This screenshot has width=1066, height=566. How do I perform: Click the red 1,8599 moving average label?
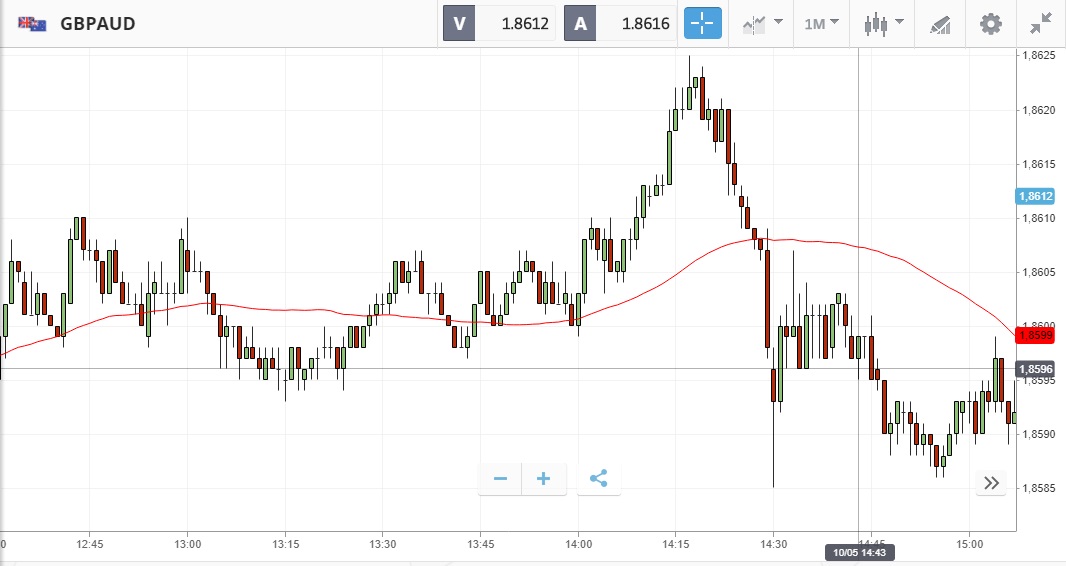[x=1037, y=334]
